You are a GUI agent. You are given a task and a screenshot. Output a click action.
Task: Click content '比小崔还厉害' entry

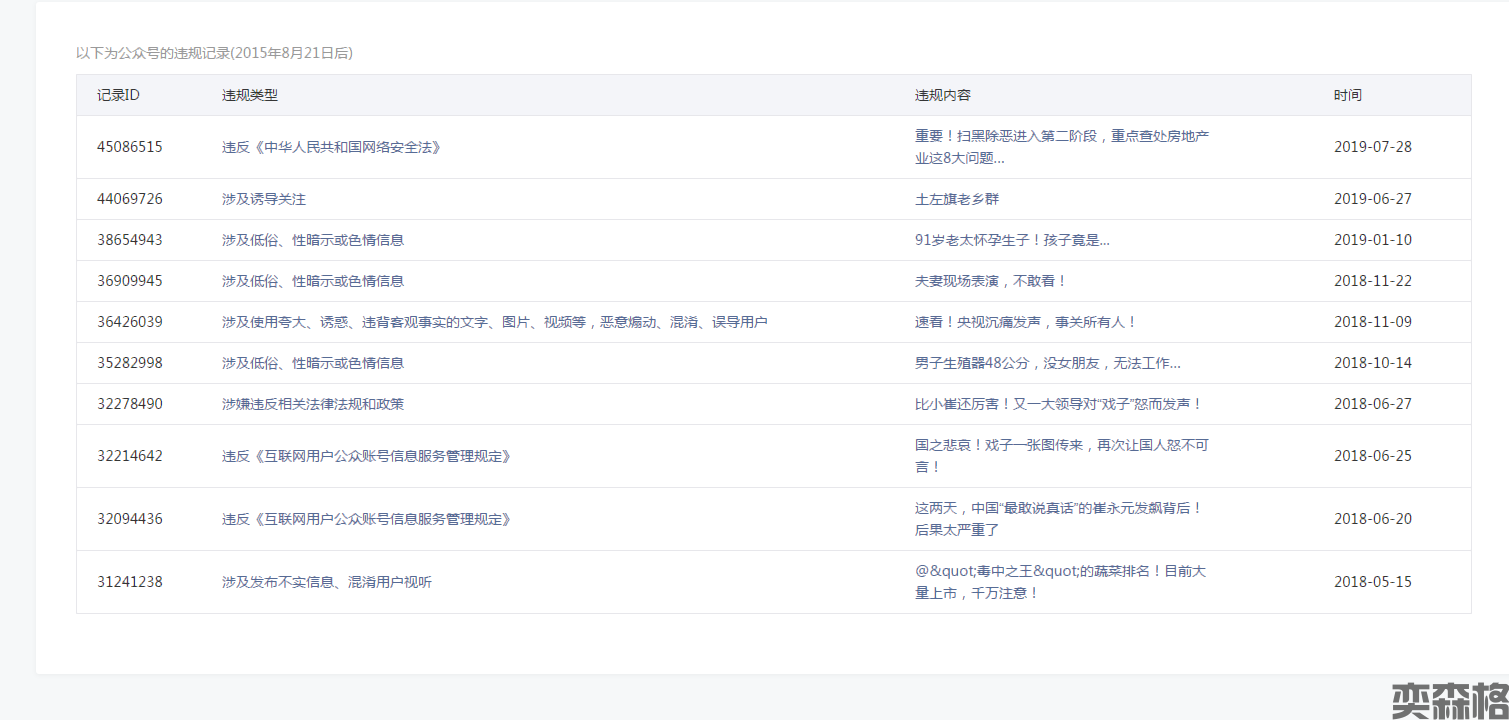[1058, 404]
